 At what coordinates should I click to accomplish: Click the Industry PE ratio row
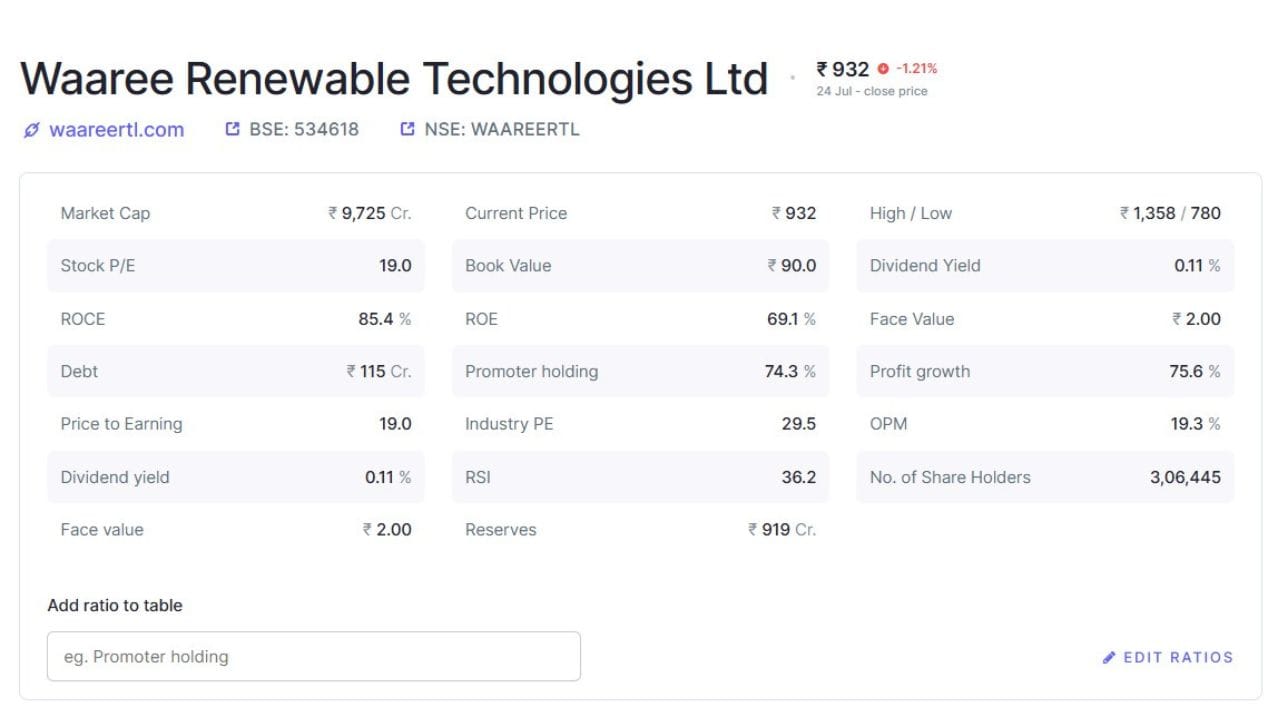coord(640,424)
